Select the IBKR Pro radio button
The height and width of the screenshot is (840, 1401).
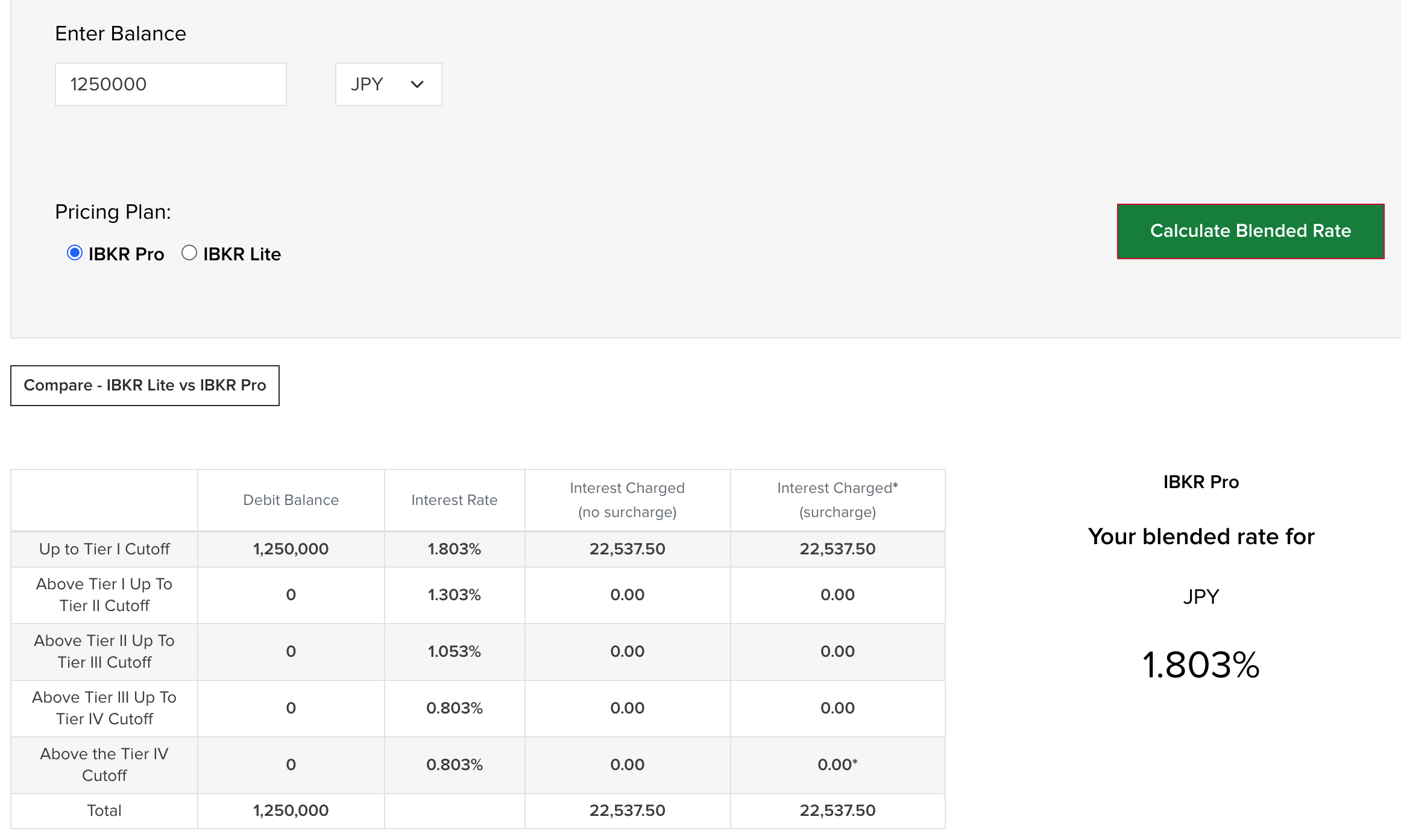pos(75,253)
